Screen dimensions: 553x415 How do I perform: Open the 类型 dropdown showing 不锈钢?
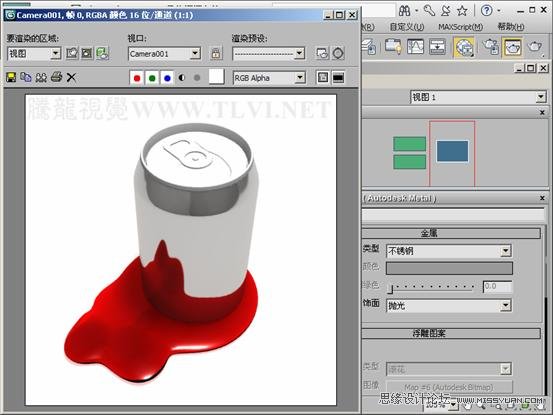[x=449, y=251]
